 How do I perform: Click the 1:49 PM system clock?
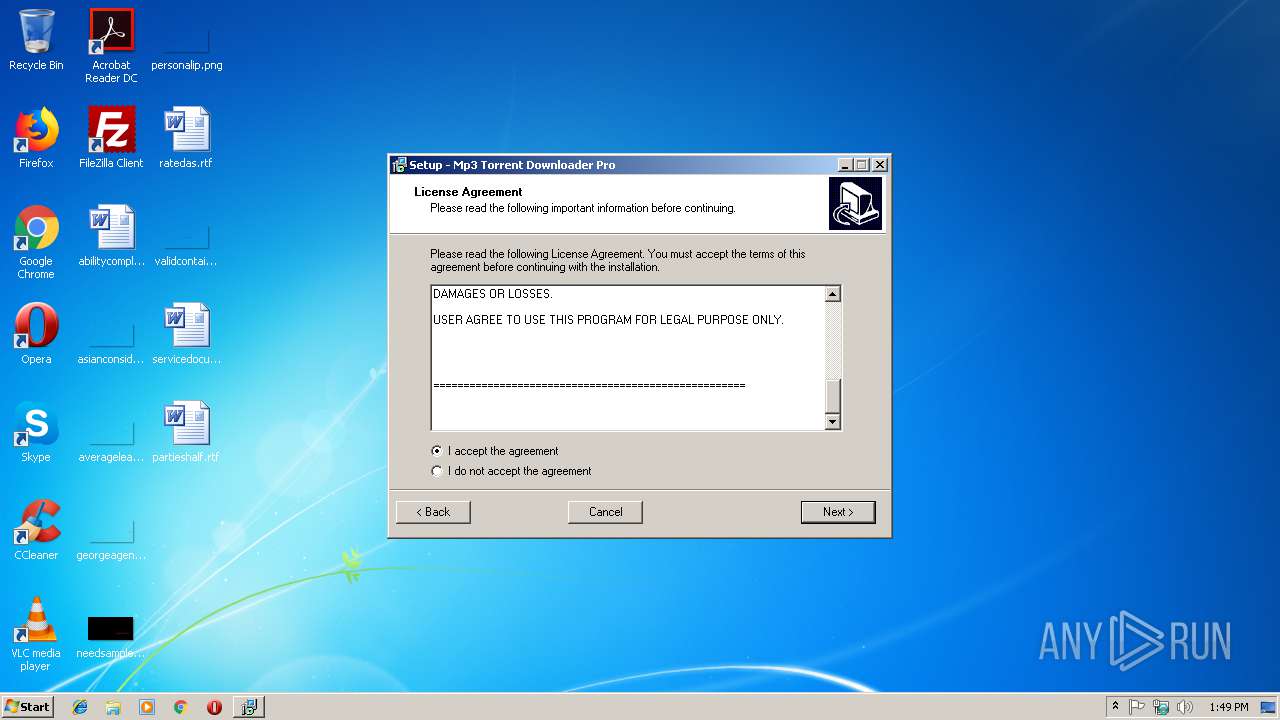pos(1228,707)
